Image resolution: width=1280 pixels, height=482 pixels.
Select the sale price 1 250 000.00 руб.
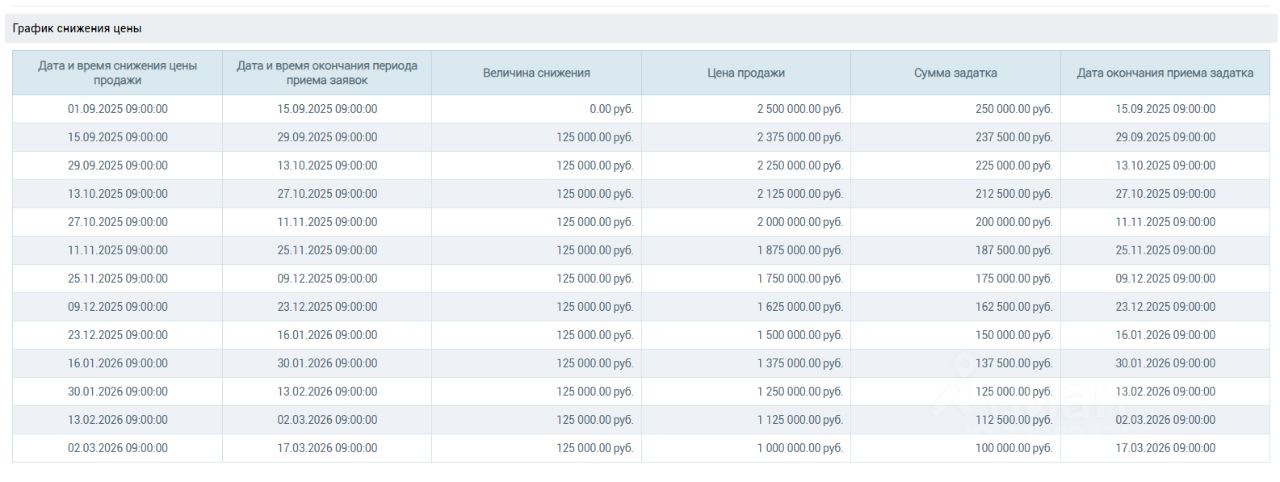tap(800, 391)
